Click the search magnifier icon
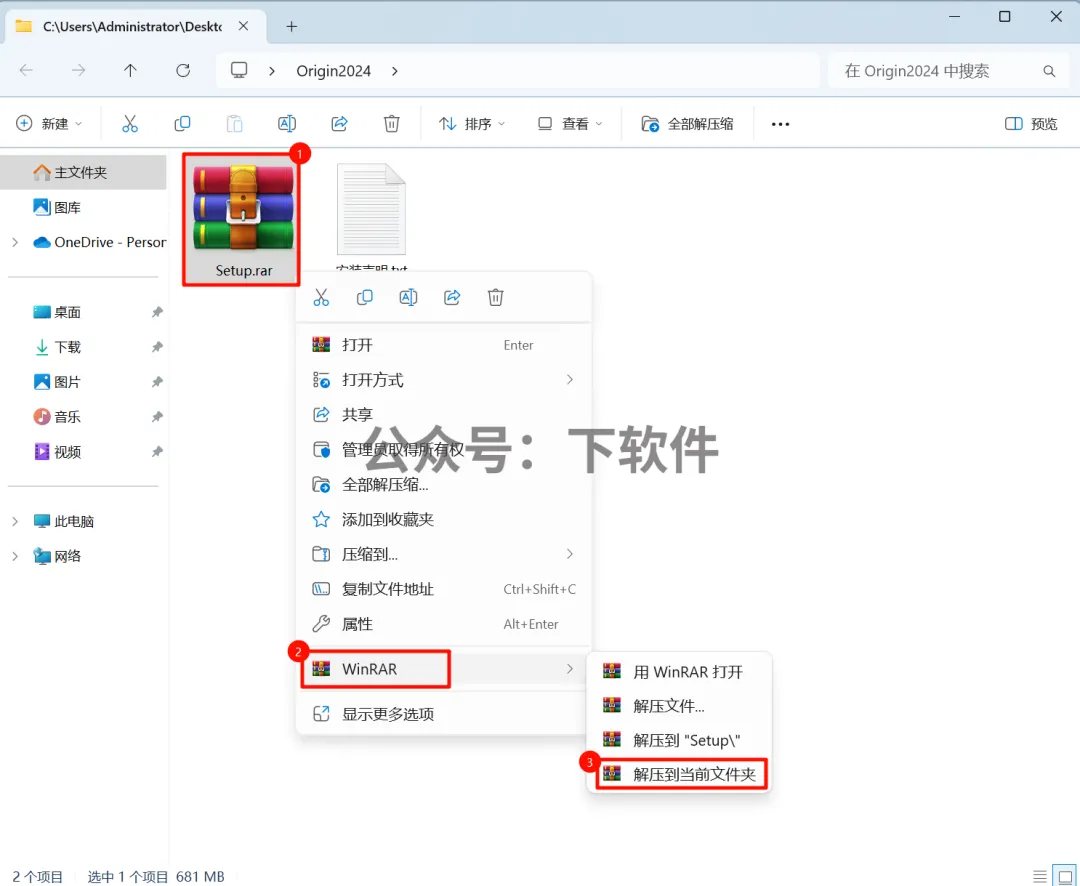The image size is (1080, 886). tap(1049, 71)
